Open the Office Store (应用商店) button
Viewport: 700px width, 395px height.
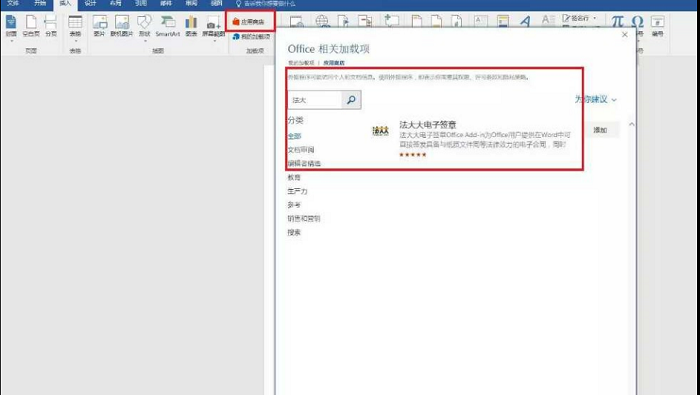pyautogui.click(x=248, y=21)
